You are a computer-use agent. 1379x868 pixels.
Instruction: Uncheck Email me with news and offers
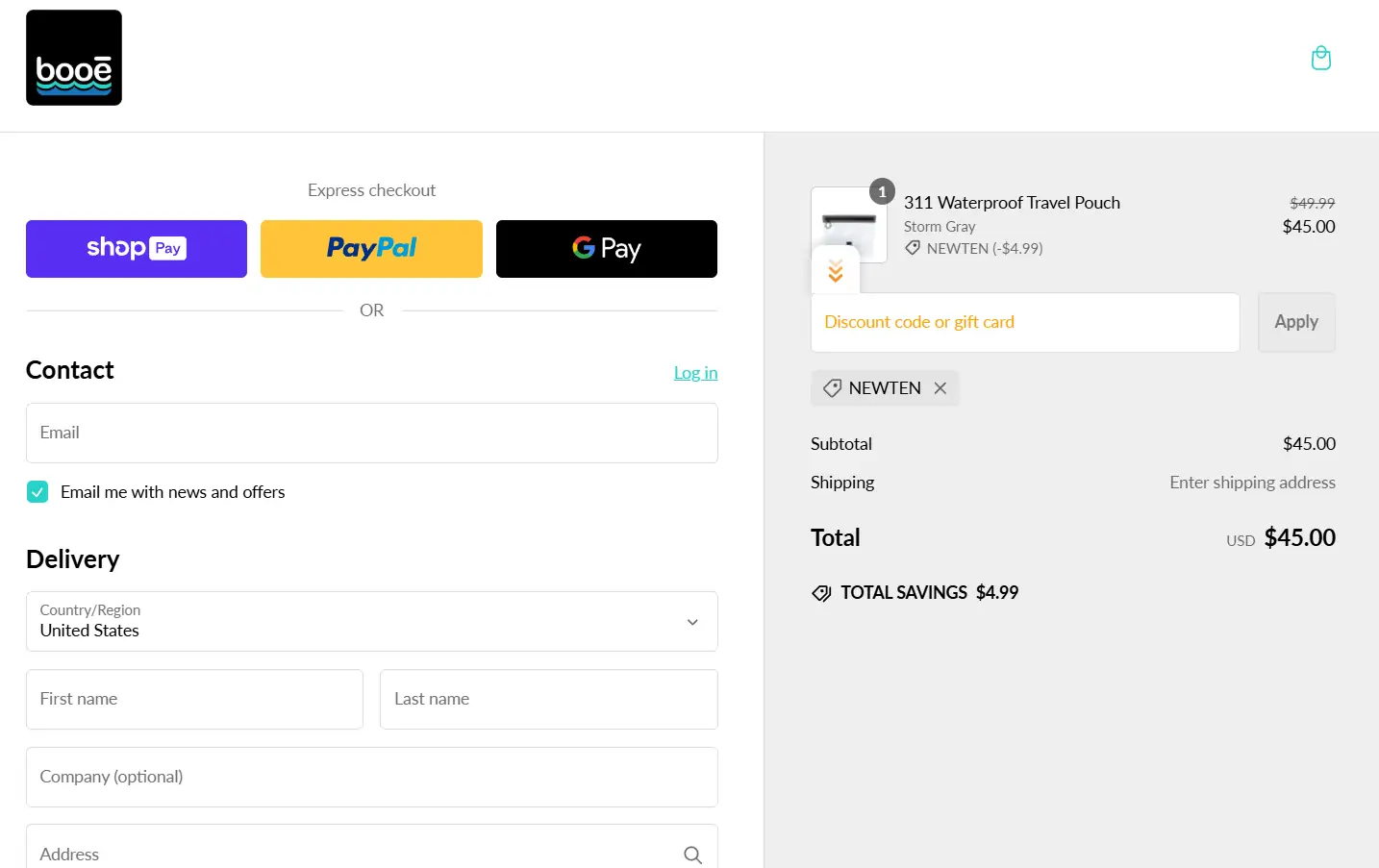click(x=38, y=491)
